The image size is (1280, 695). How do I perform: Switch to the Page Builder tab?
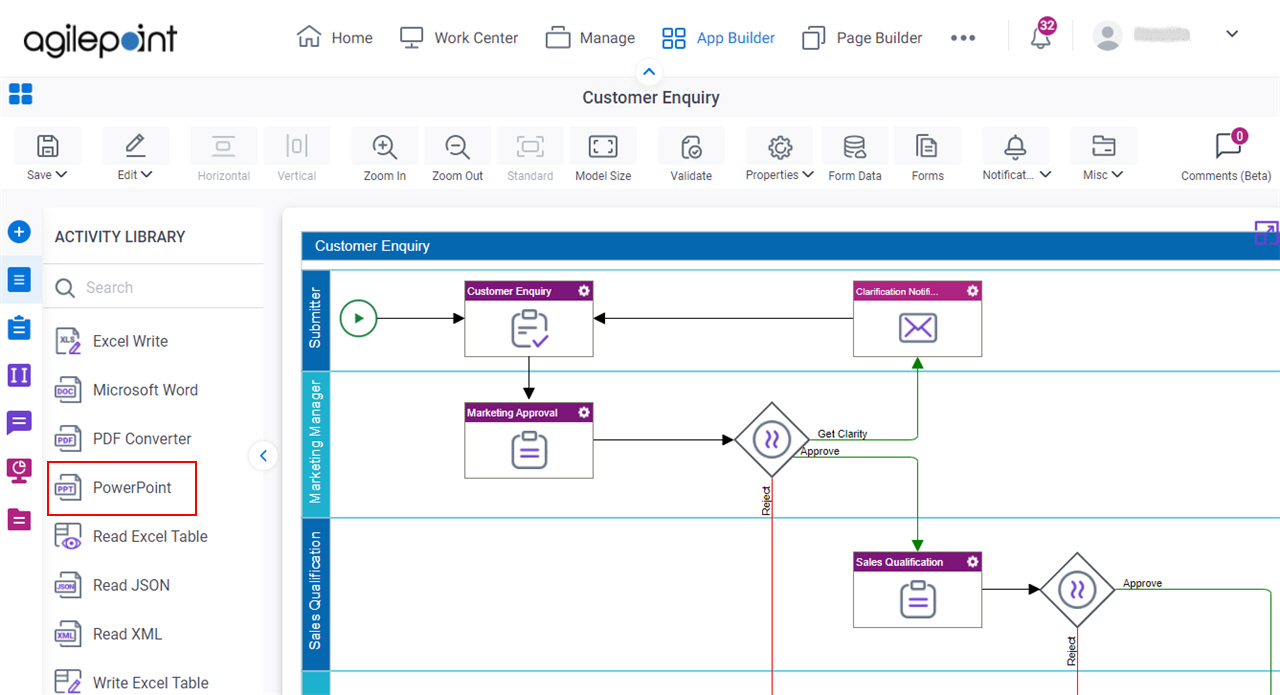coord(863,38)
